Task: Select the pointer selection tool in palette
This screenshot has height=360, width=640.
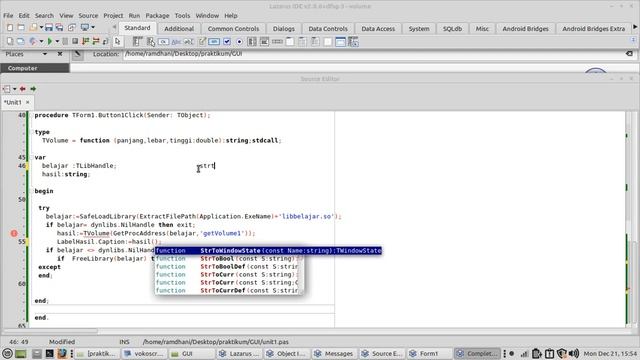Action: [x=118, y=41]
